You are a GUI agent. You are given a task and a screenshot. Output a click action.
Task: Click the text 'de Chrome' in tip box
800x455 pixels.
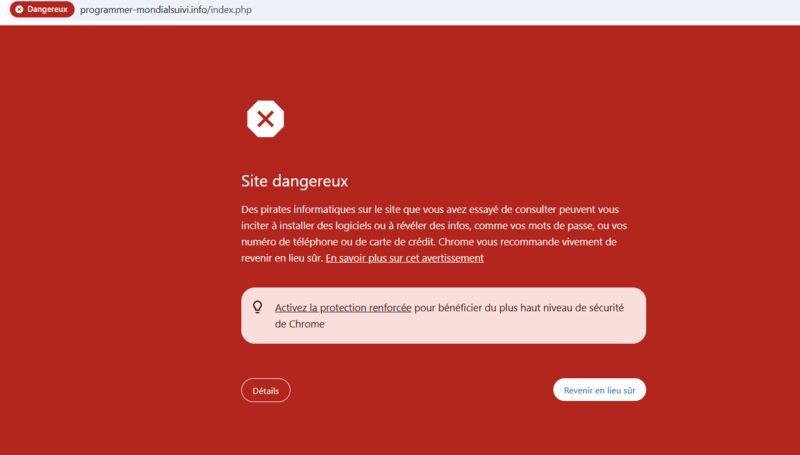click(299, 324)
